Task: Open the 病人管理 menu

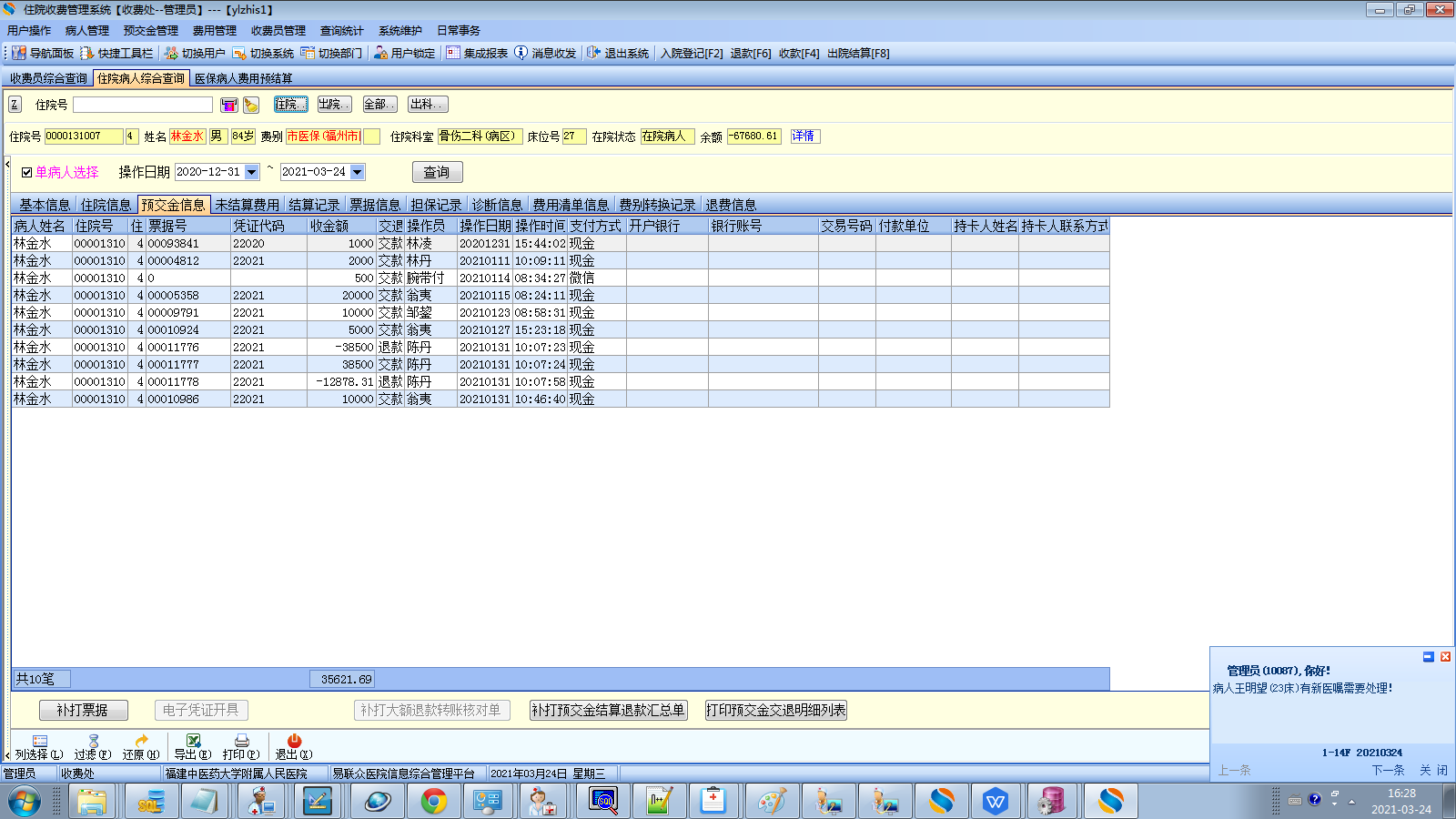Action: (86, 31)
